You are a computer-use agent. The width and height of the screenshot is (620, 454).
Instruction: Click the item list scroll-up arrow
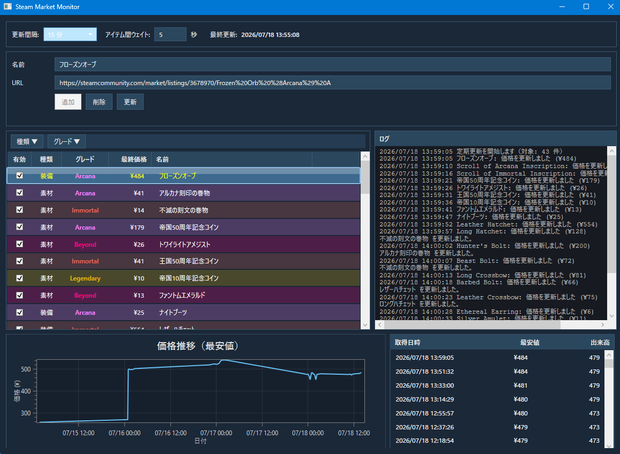tap(365, 157)
